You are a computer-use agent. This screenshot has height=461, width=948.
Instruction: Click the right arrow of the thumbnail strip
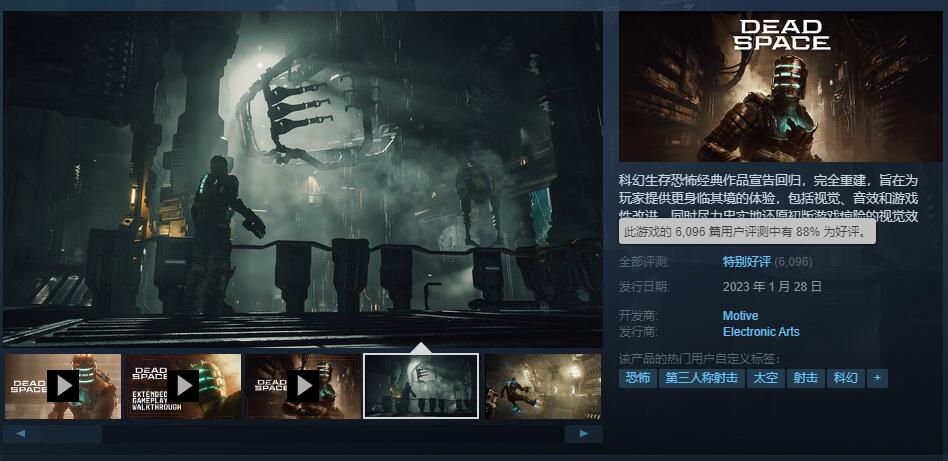click(x=583, y=434)
